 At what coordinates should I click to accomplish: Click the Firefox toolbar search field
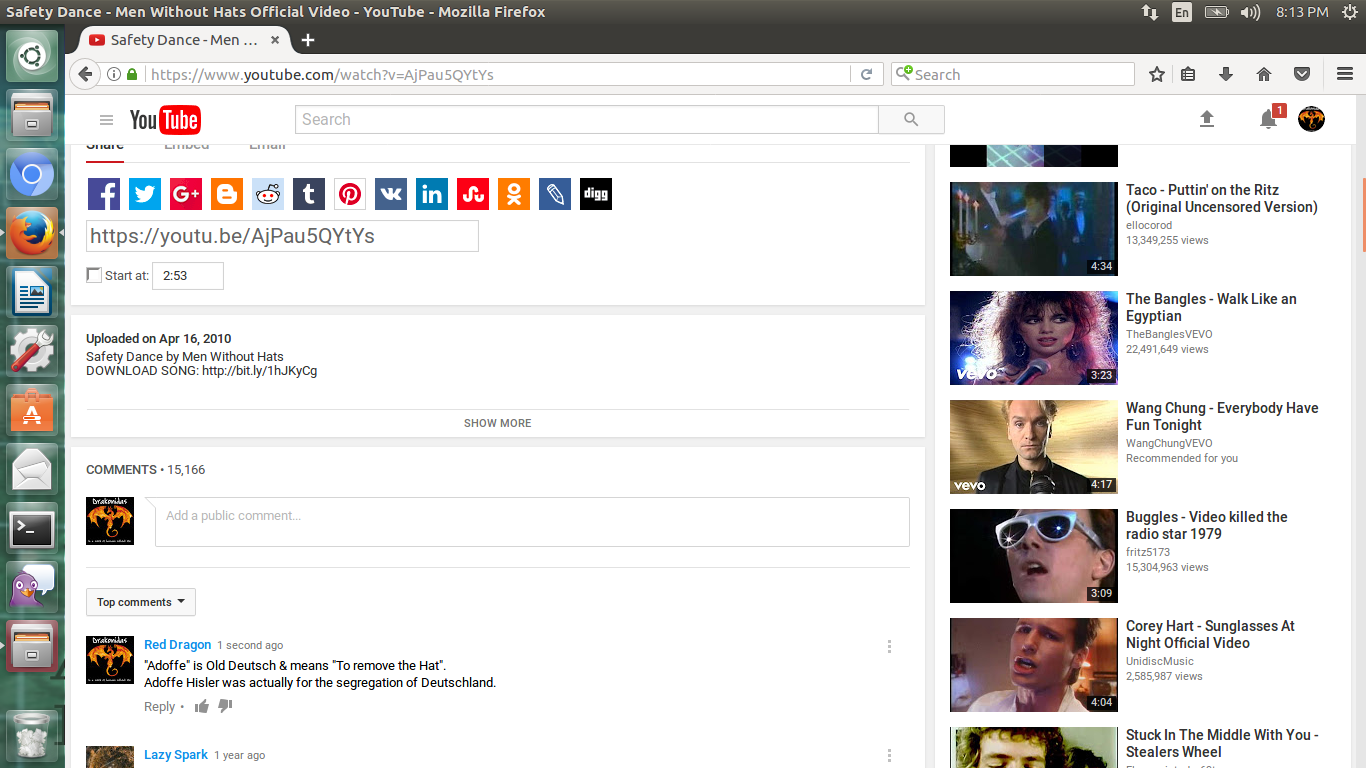tap(1012, 74)
